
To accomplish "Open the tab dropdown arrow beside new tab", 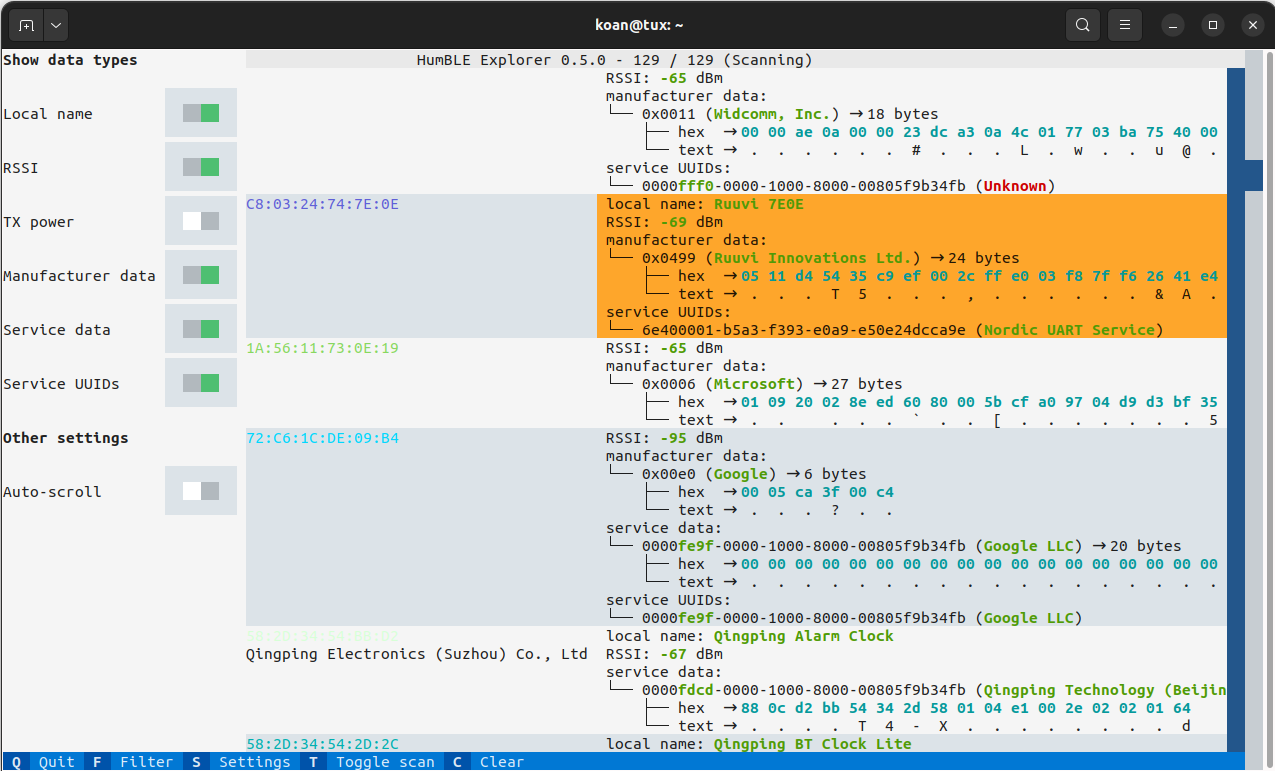I will (x=55, y=25).
